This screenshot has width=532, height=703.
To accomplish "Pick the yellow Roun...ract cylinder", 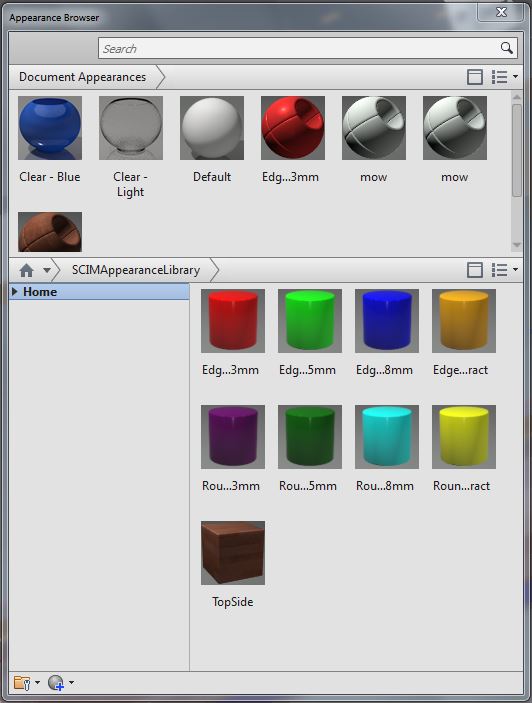I will click(x=464, y=437).
